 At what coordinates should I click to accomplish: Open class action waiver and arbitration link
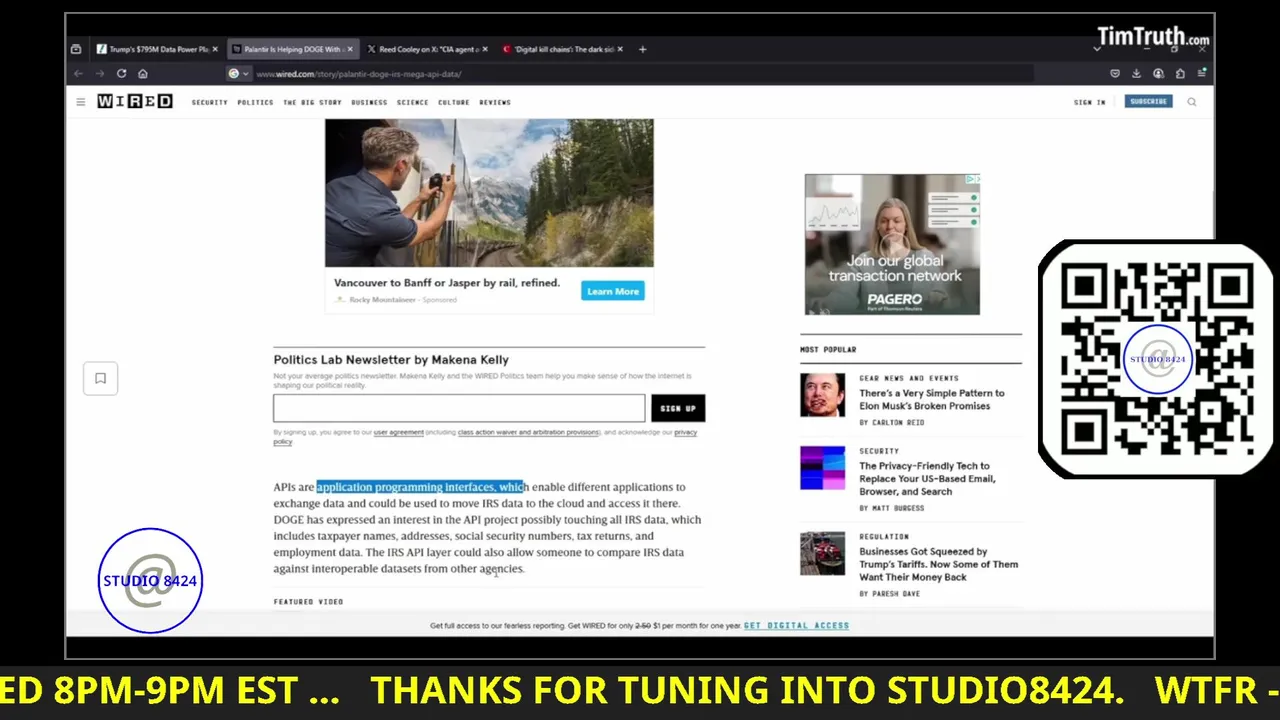(x=528, y=432)
